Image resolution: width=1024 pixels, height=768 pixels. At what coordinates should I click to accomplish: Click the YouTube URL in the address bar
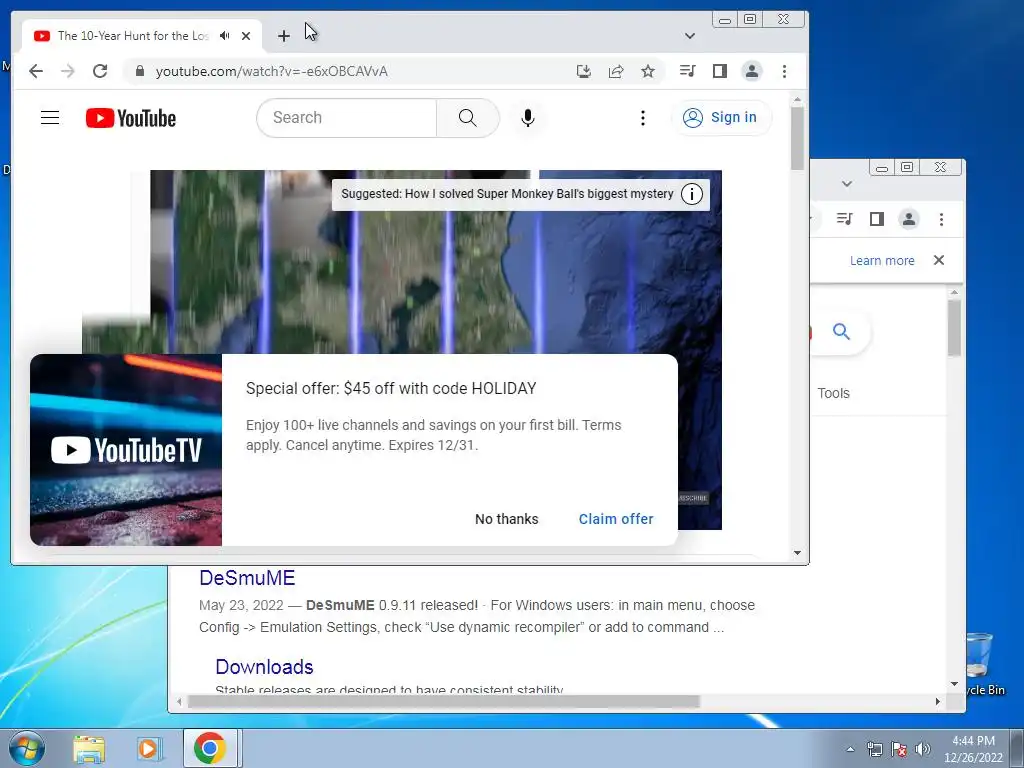click(x=271, y=71)
